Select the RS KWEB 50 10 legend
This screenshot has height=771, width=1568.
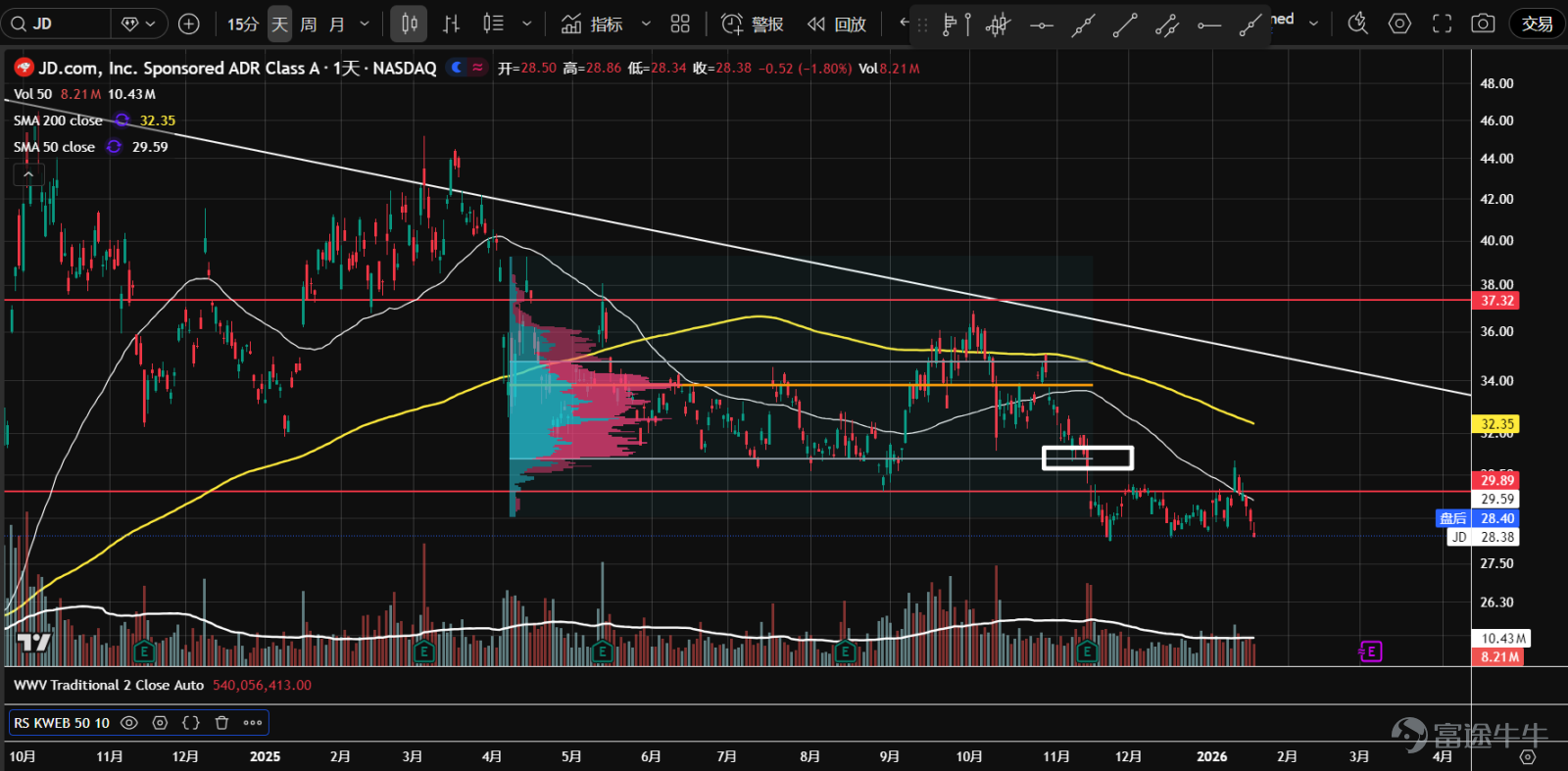(62, 723)
